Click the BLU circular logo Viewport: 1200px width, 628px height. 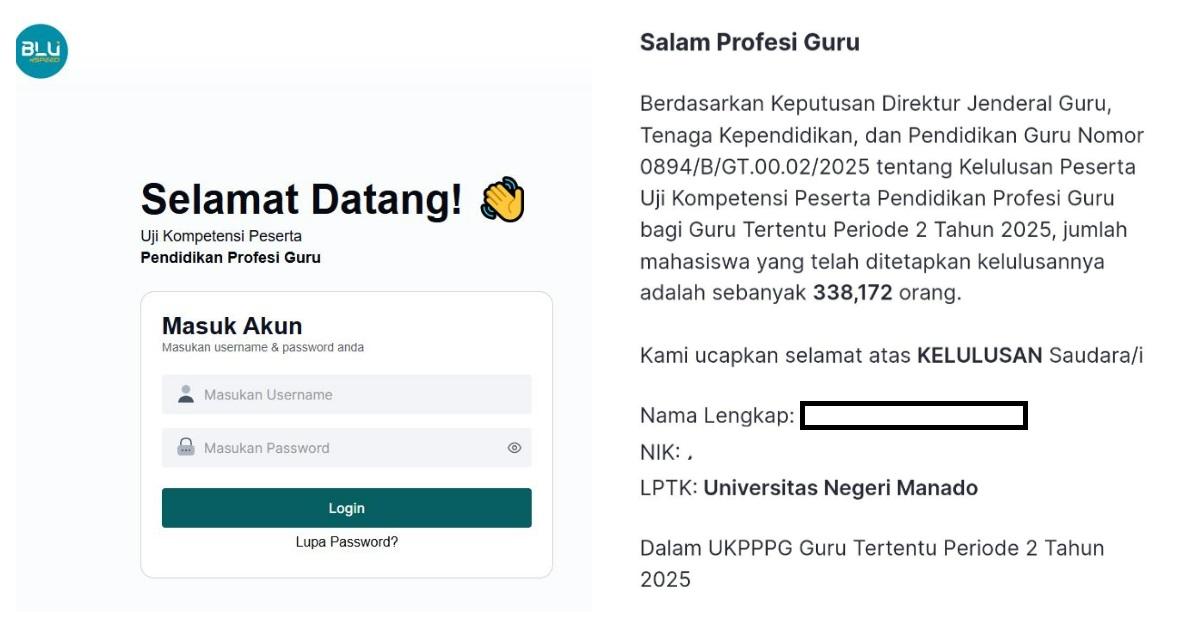click(x=41, y=49)
